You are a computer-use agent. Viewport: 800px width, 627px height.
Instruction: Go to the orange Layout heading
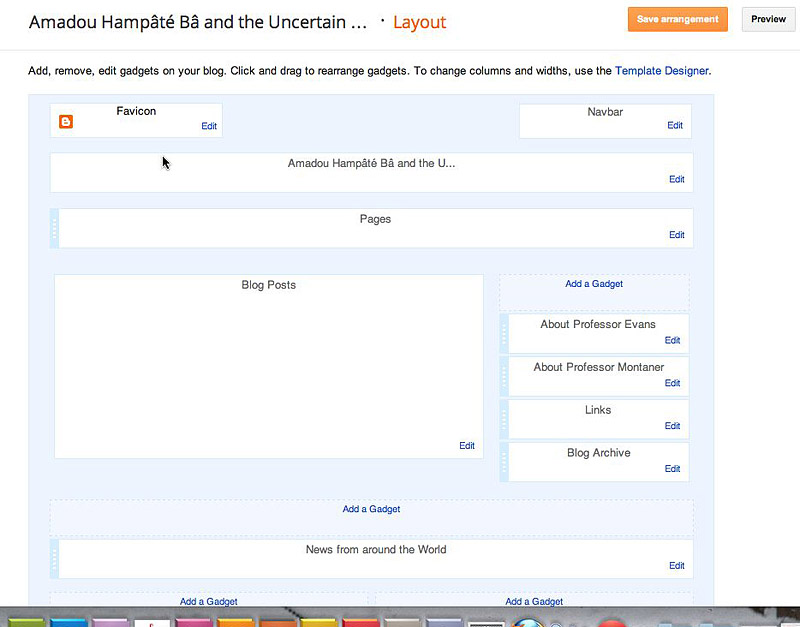click(419, 22)
